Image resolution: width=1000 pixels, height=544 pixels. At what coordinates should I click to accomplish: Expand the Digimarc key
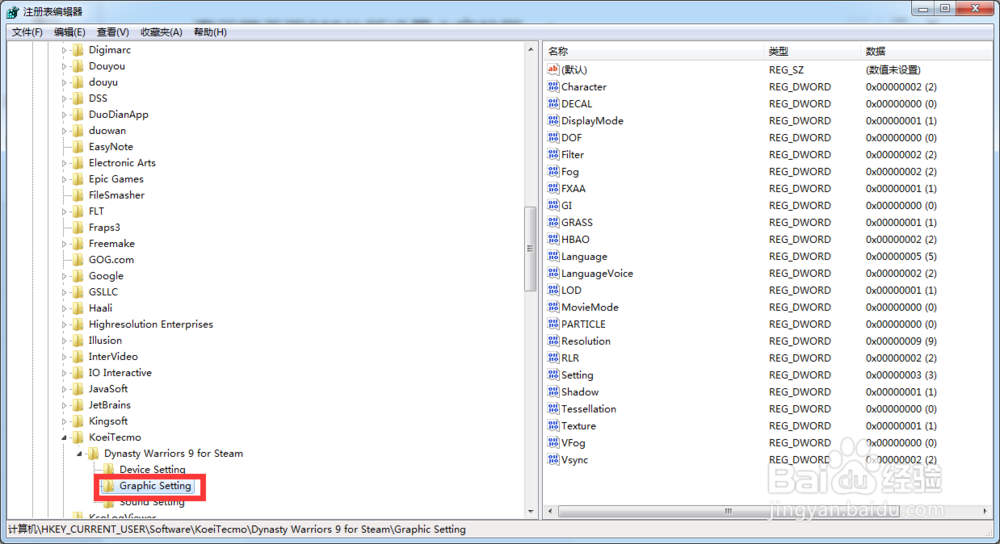[64, 50]
